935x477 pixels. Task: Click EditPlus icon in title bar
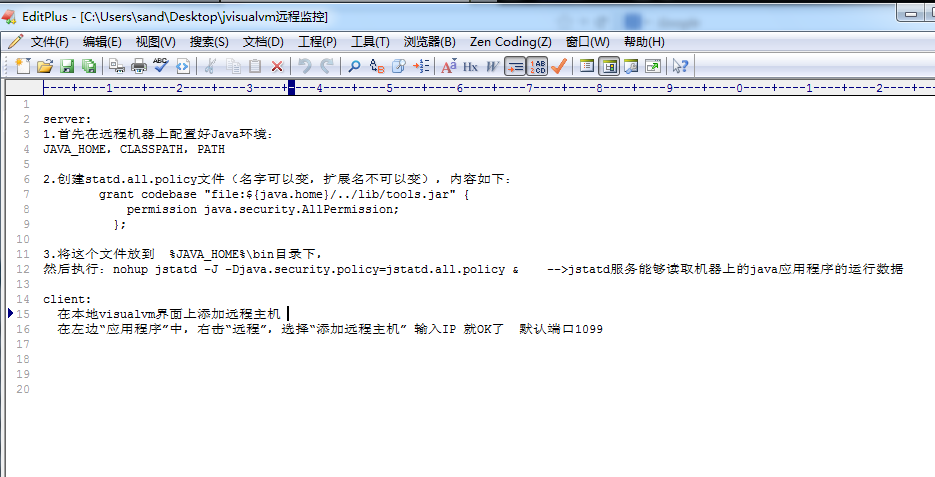(x=9, y=16)
